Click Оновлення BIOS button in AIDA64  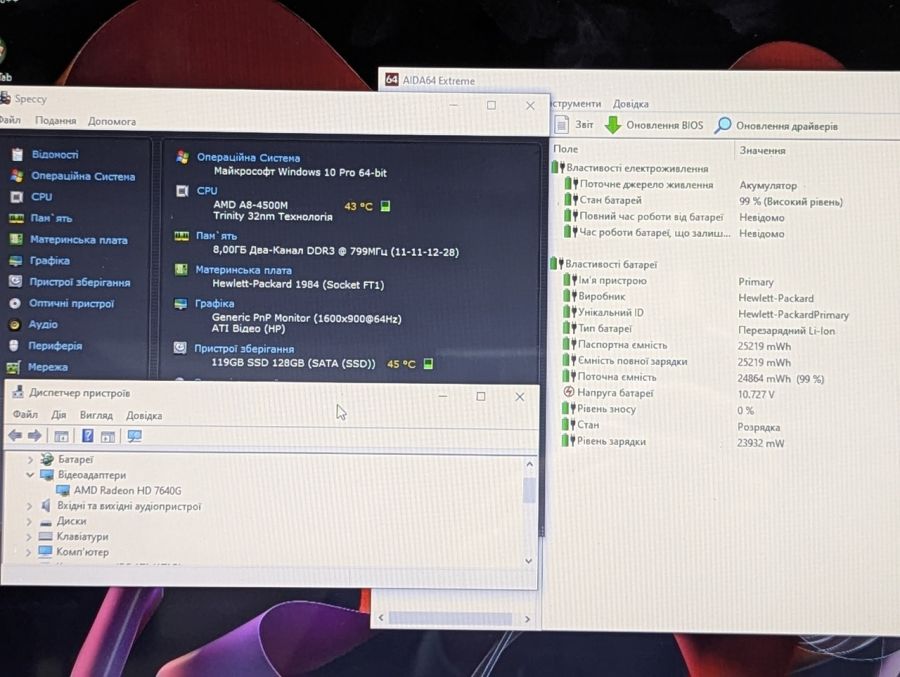654,125
